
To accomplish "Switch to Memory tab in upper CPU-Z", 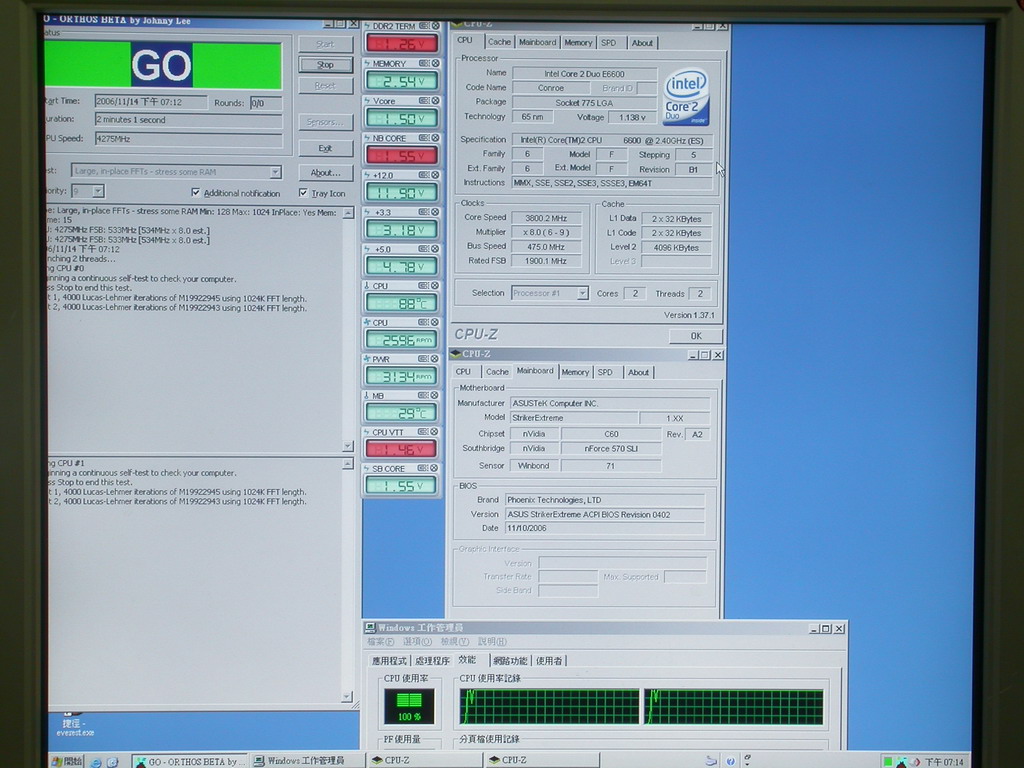I will (x=578, y=42).
